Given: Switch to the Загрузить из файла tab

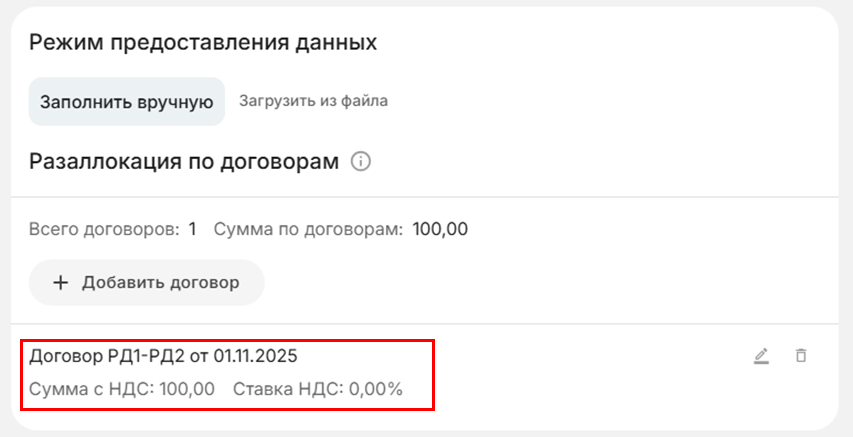Looking at the screenshot, I should 313,101.
